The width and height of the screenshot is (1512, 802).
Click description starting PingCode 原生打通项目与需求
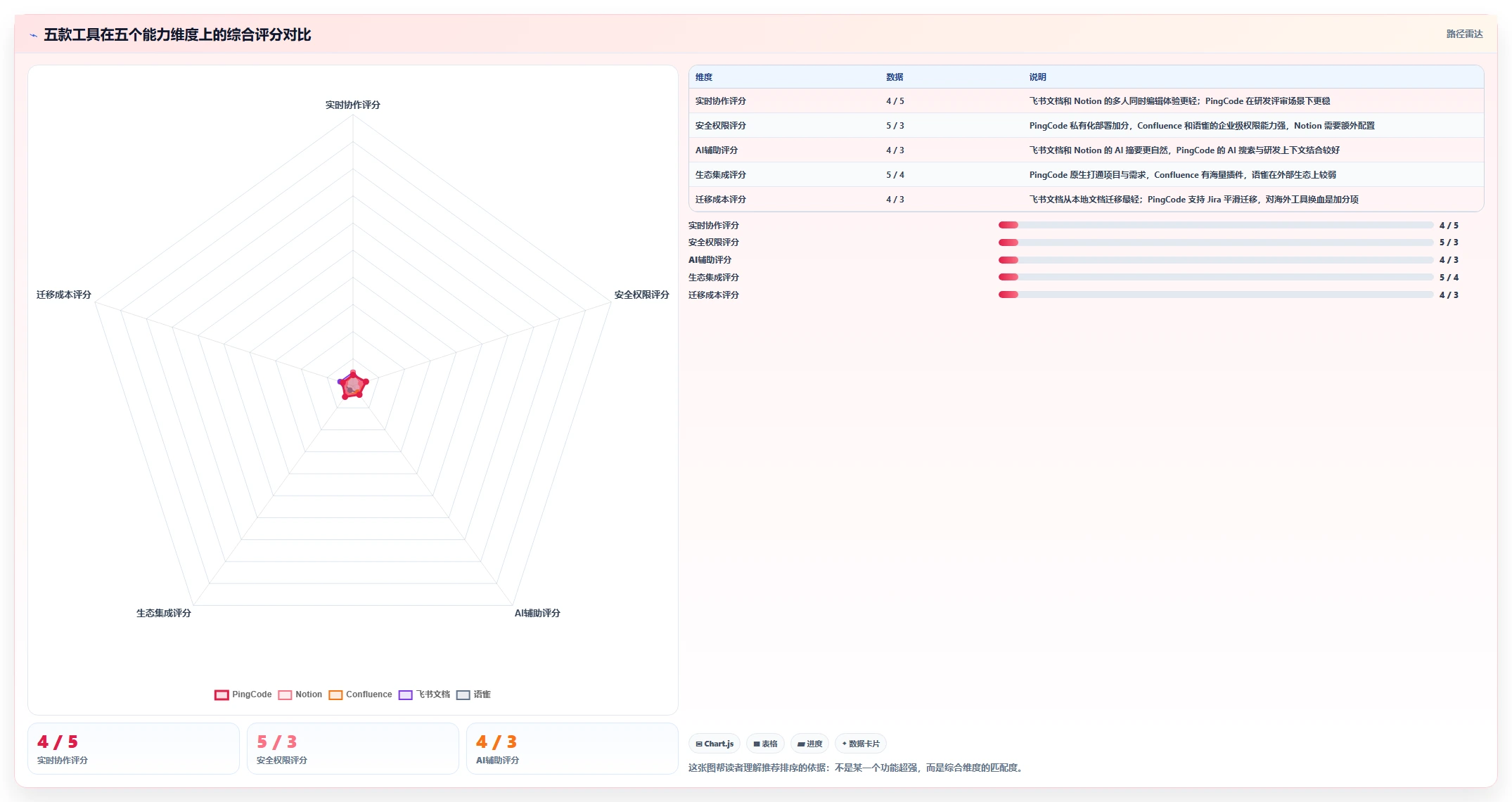[x=1183, y=175]
